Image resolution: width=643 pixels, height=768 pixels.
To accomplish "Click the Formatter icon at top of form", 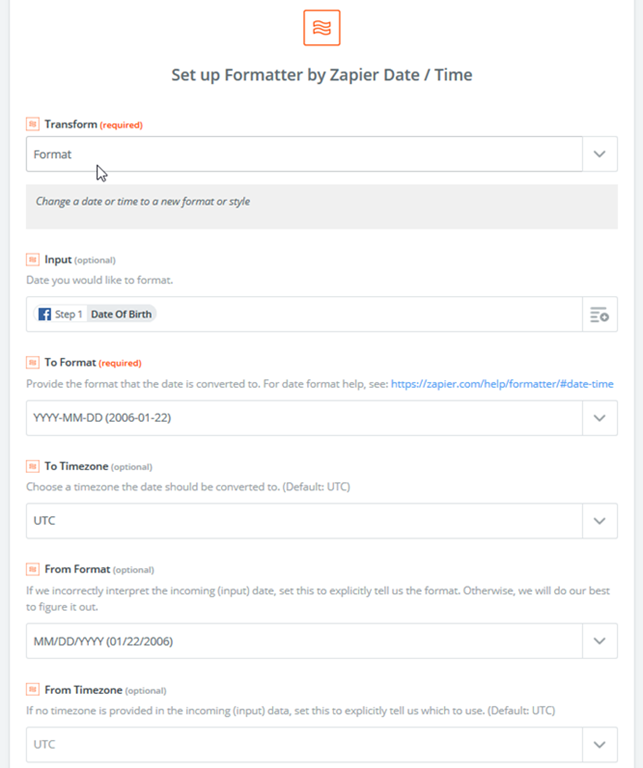I will [x=321, y=27].
